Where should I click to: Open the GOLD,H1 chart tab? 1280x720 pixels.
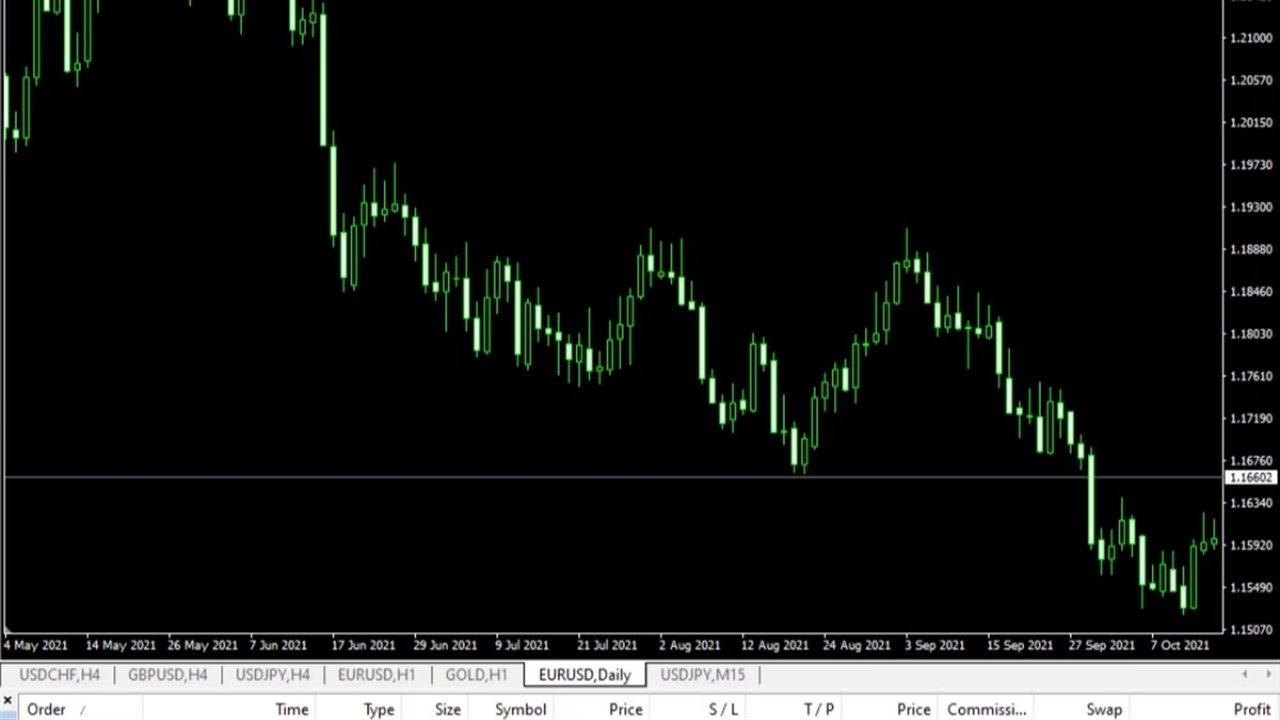[476, 675]
